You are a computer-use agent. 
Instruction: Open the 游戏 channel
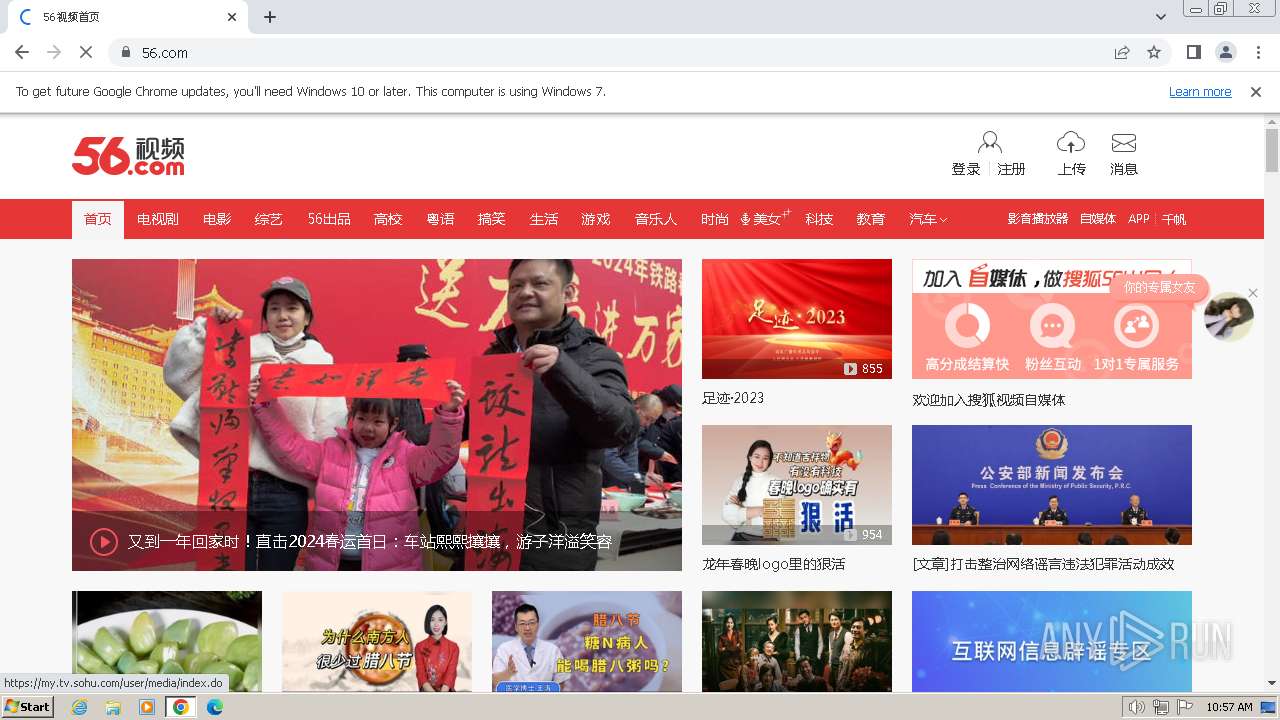click(x=596, y=219)
